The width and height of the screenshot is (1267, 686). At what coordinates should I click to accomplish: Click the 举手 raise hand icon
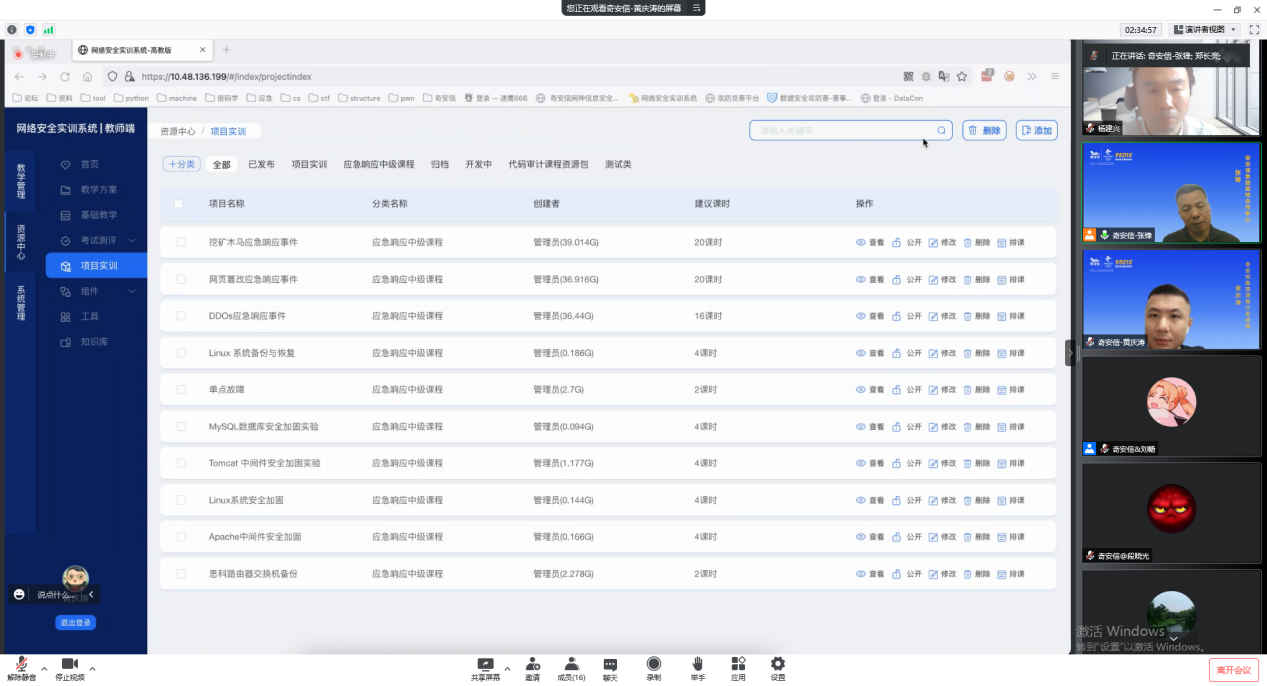[x=697, y=663]
